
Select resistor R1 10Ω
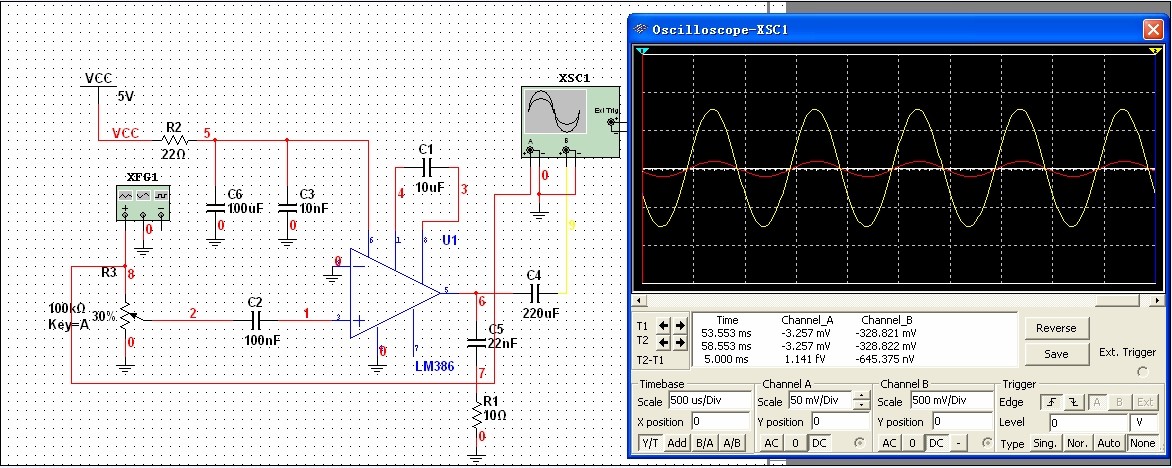click(x=477, y=413)
